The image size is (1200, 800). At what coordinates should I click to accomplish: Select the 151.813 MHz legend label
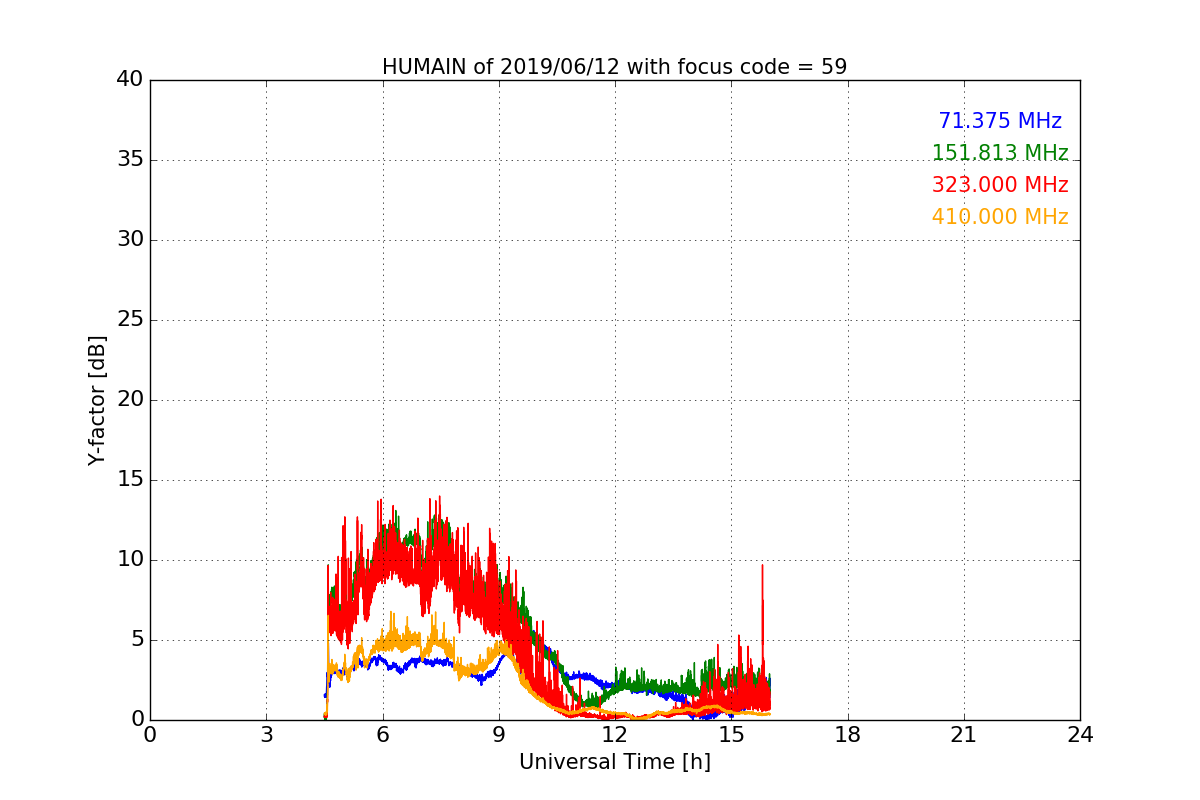(1000, 153)
